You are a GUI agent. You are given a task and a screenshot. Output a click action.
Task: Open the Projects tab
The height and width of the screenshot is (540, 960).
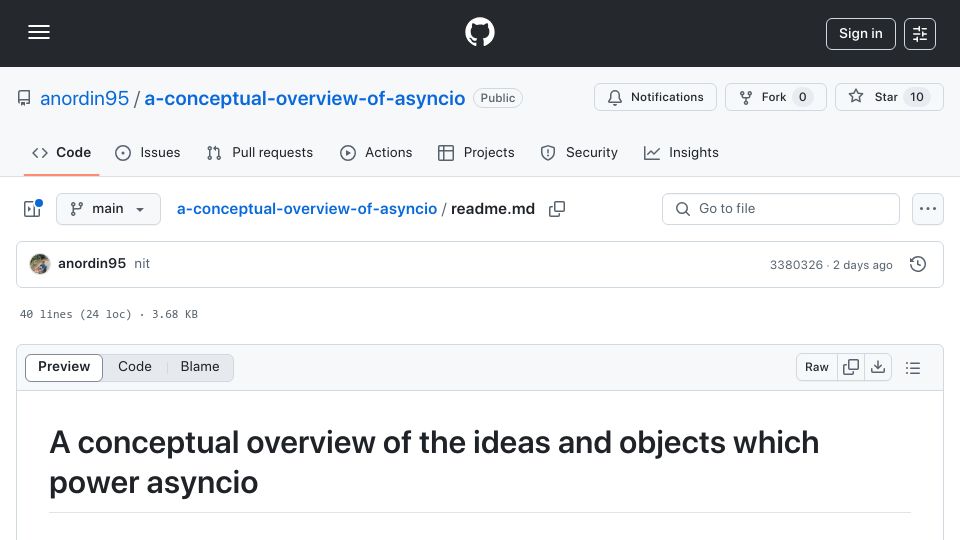pos(476,152)
